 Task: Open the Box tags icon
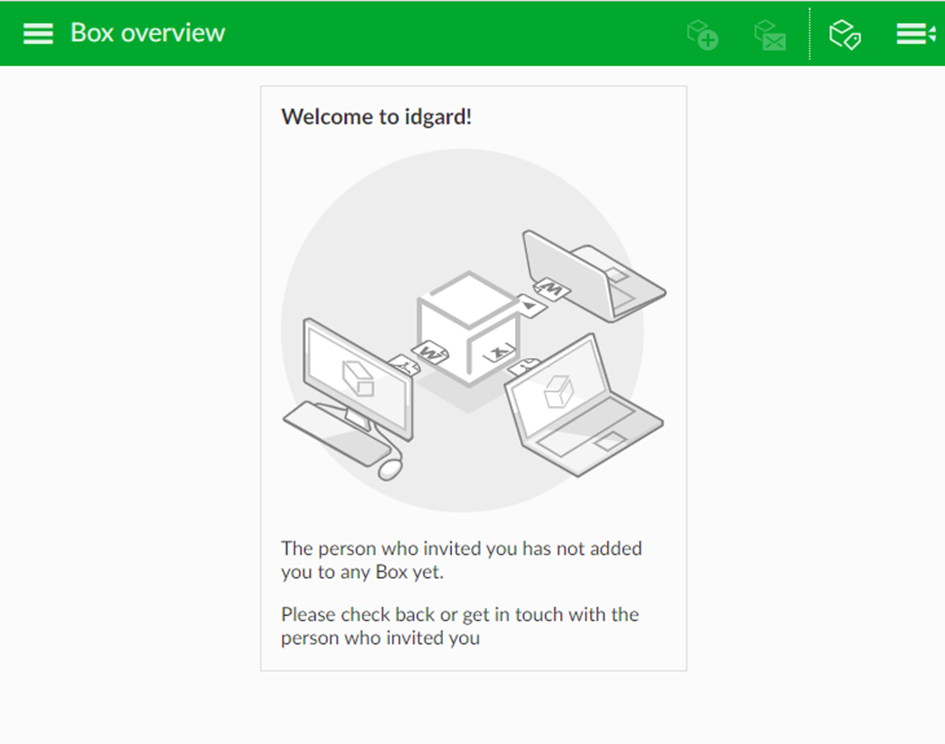pos(845,34)
